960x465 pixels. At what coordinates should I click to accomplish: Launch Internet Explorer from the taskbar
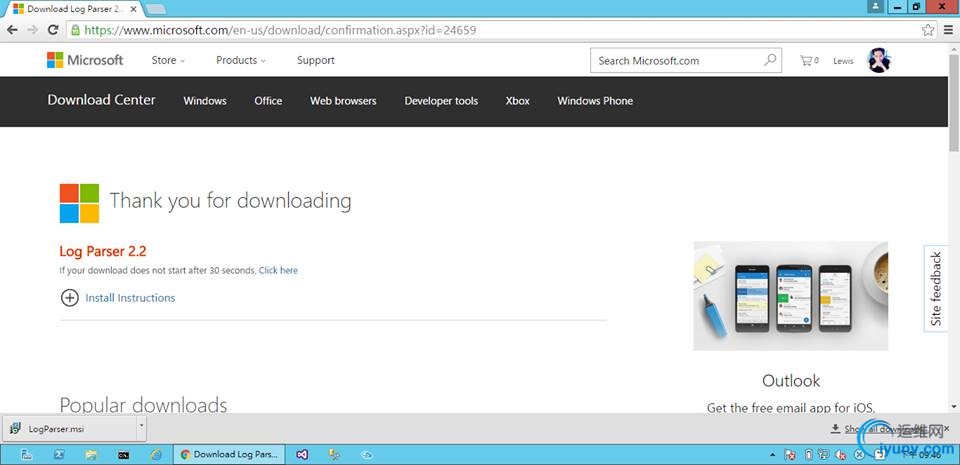(x=156, y=455)
